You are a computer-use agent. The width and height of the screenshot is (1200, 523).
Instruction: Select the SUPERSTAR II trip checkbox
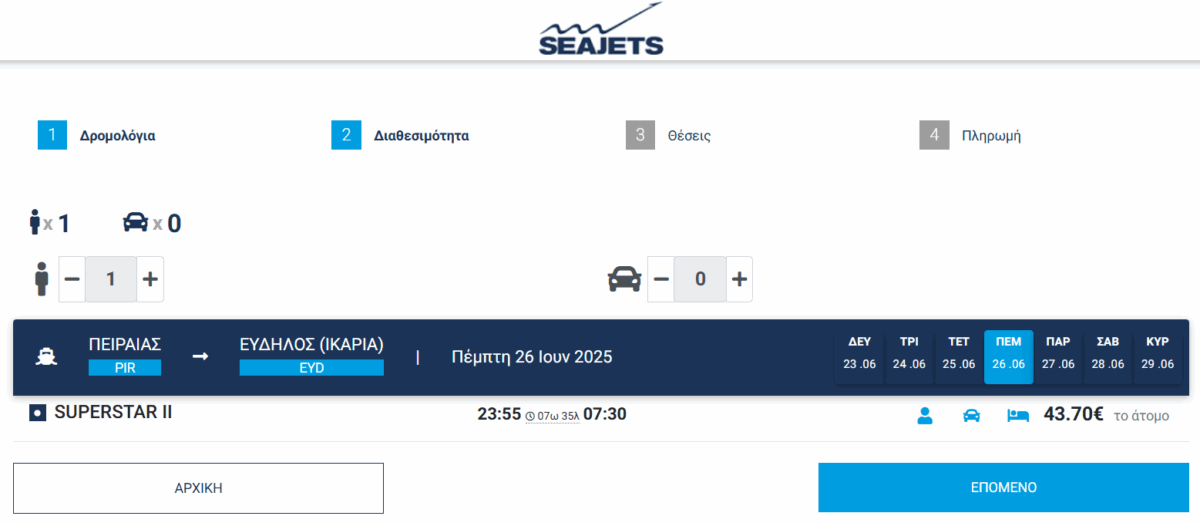point(38,413)
